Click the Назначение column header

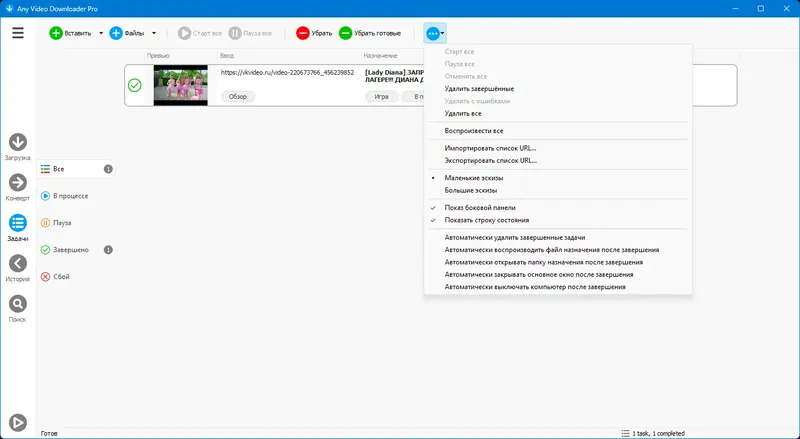pos(380,56)
